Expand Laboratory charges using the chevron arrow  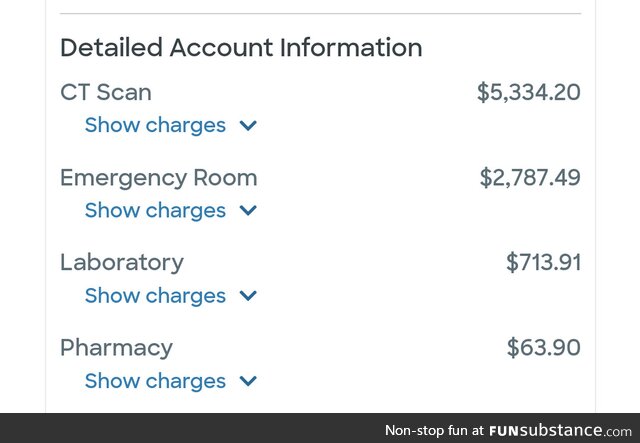[249, 296]
